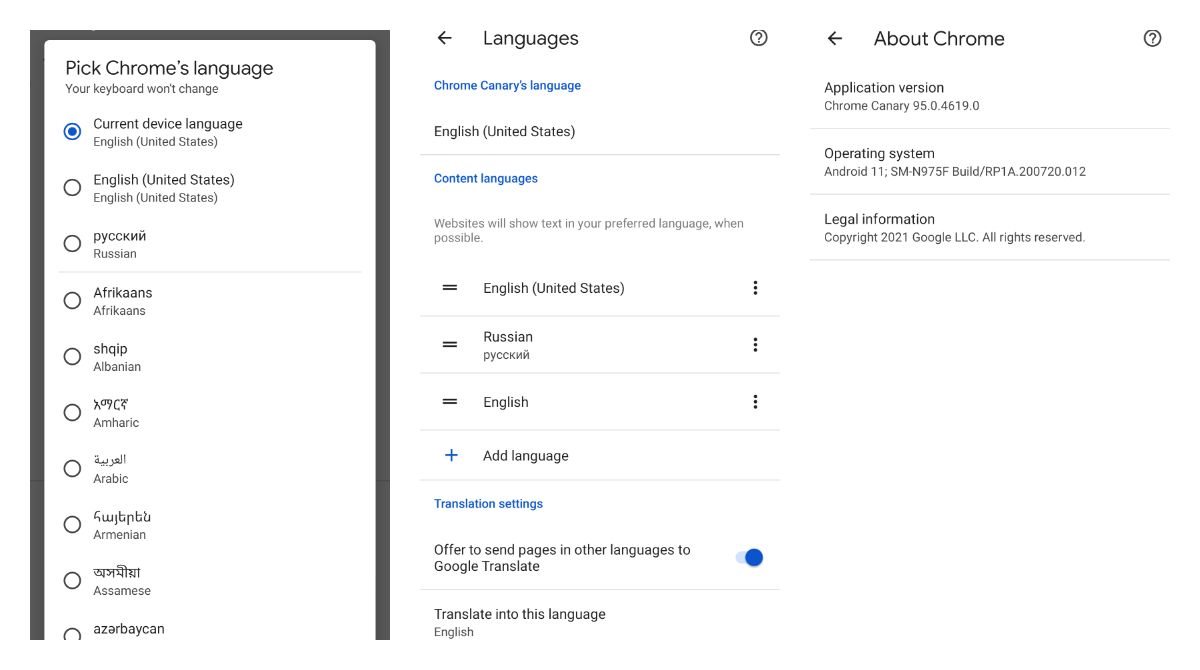Open help on the Languages screen
The height and width of the screenshot is (670, 1200).
coord(759,38)
